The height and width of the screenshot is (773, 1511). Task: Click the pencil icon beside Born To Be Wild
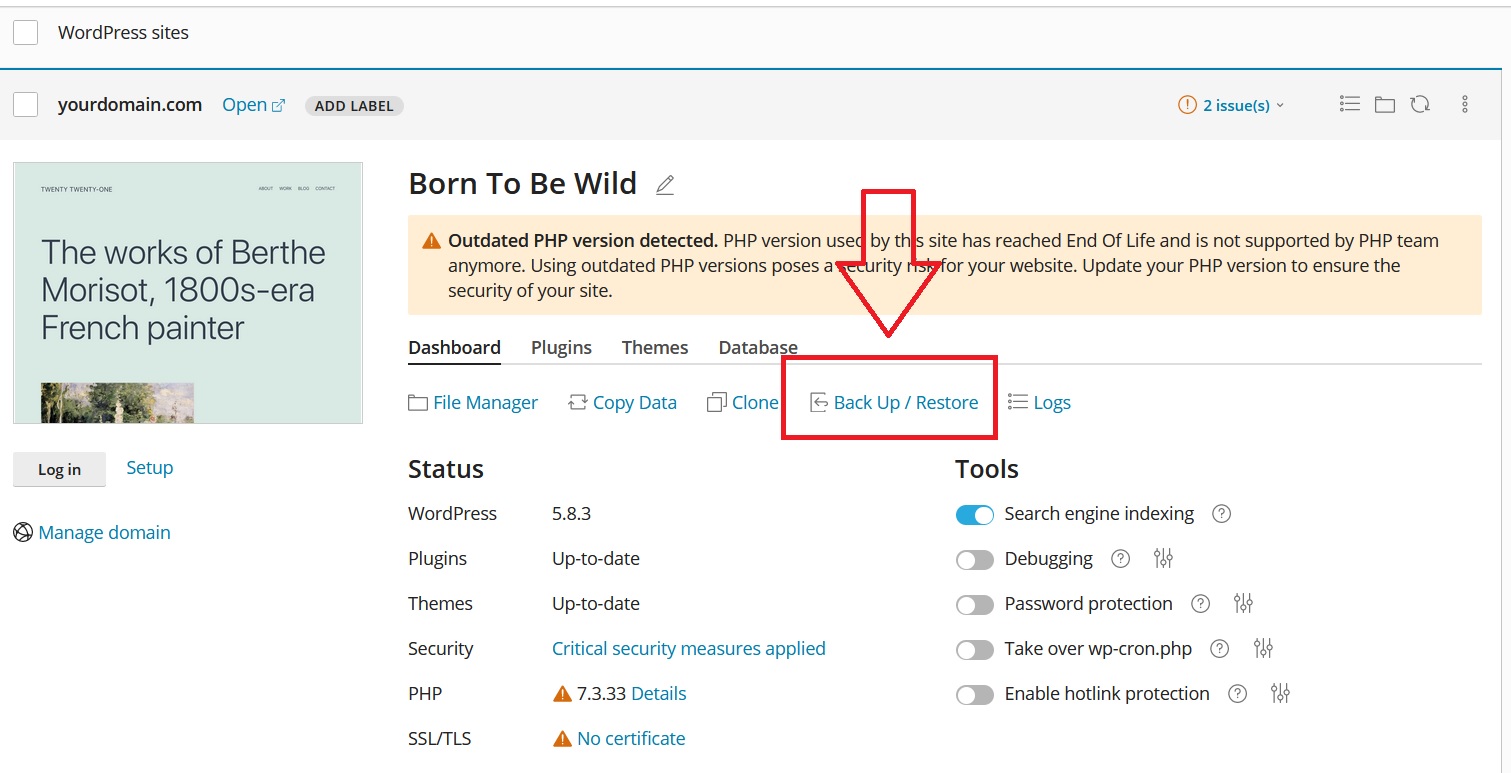point(665,185)
